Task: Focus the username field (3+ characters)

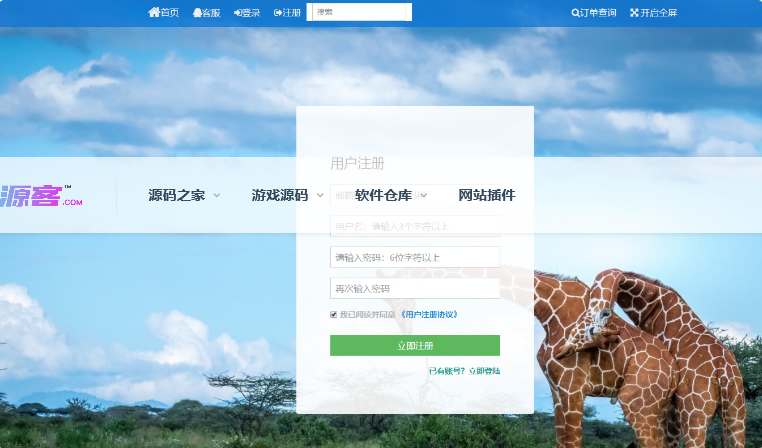Action: coord(415,226)
